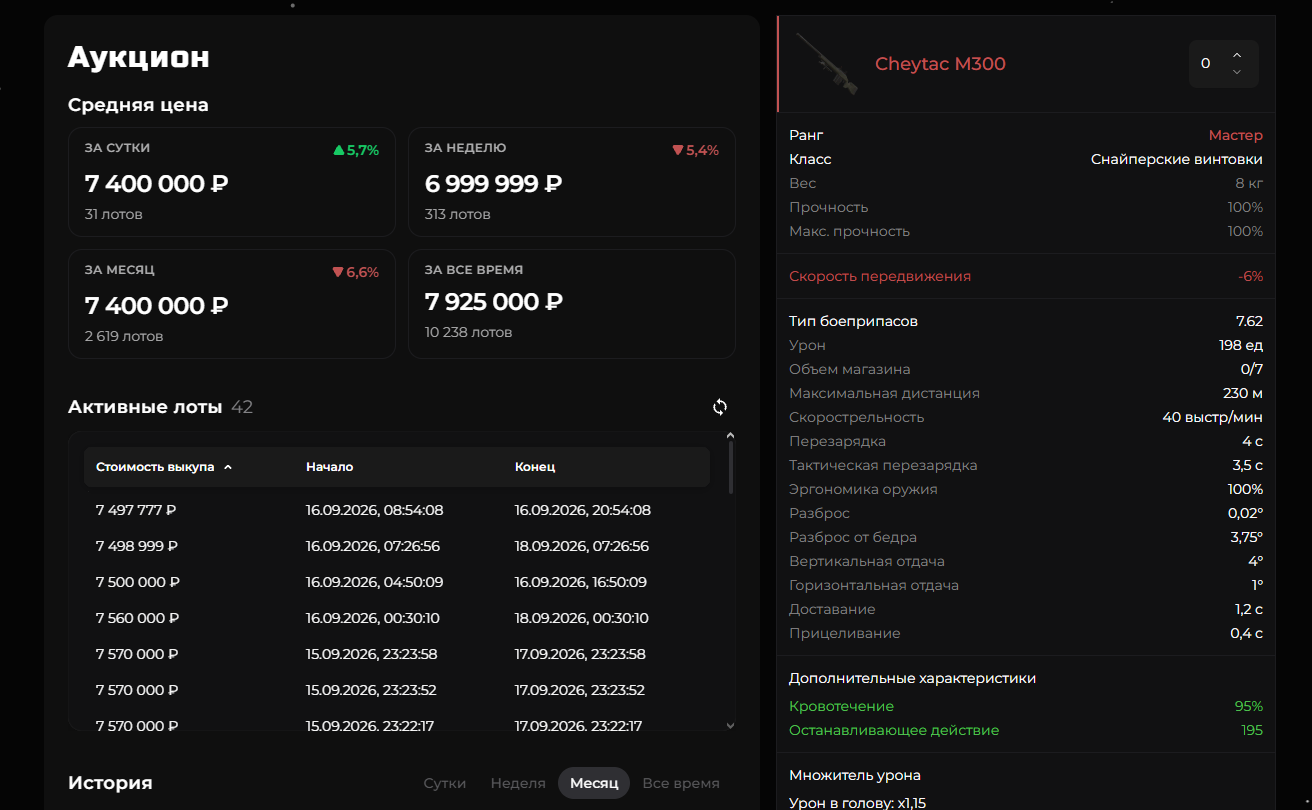1312x810 pixels.
Task: Click the Конец column header
Action: point(535,467)
